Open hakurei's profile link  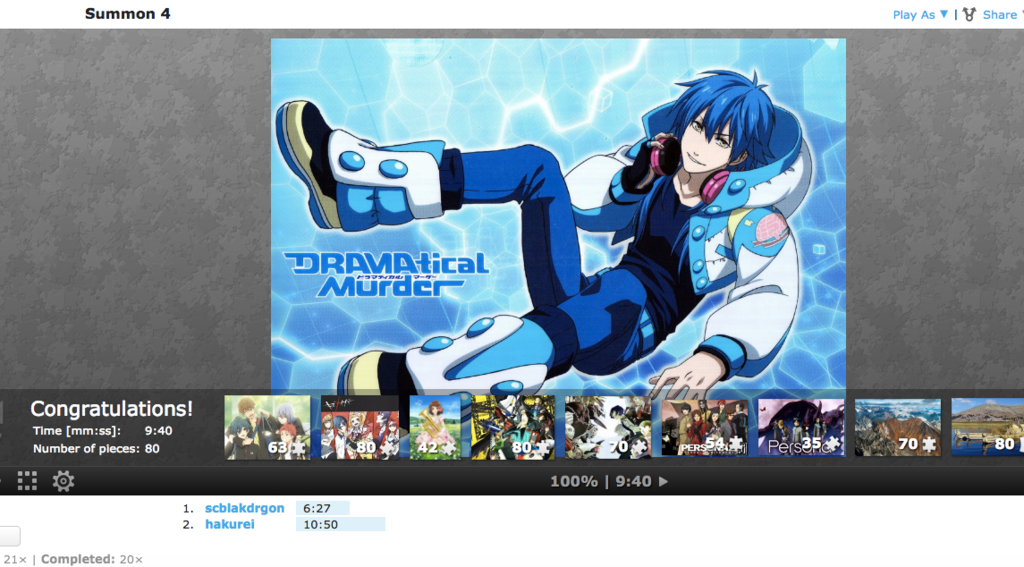(x=229, y=525)
